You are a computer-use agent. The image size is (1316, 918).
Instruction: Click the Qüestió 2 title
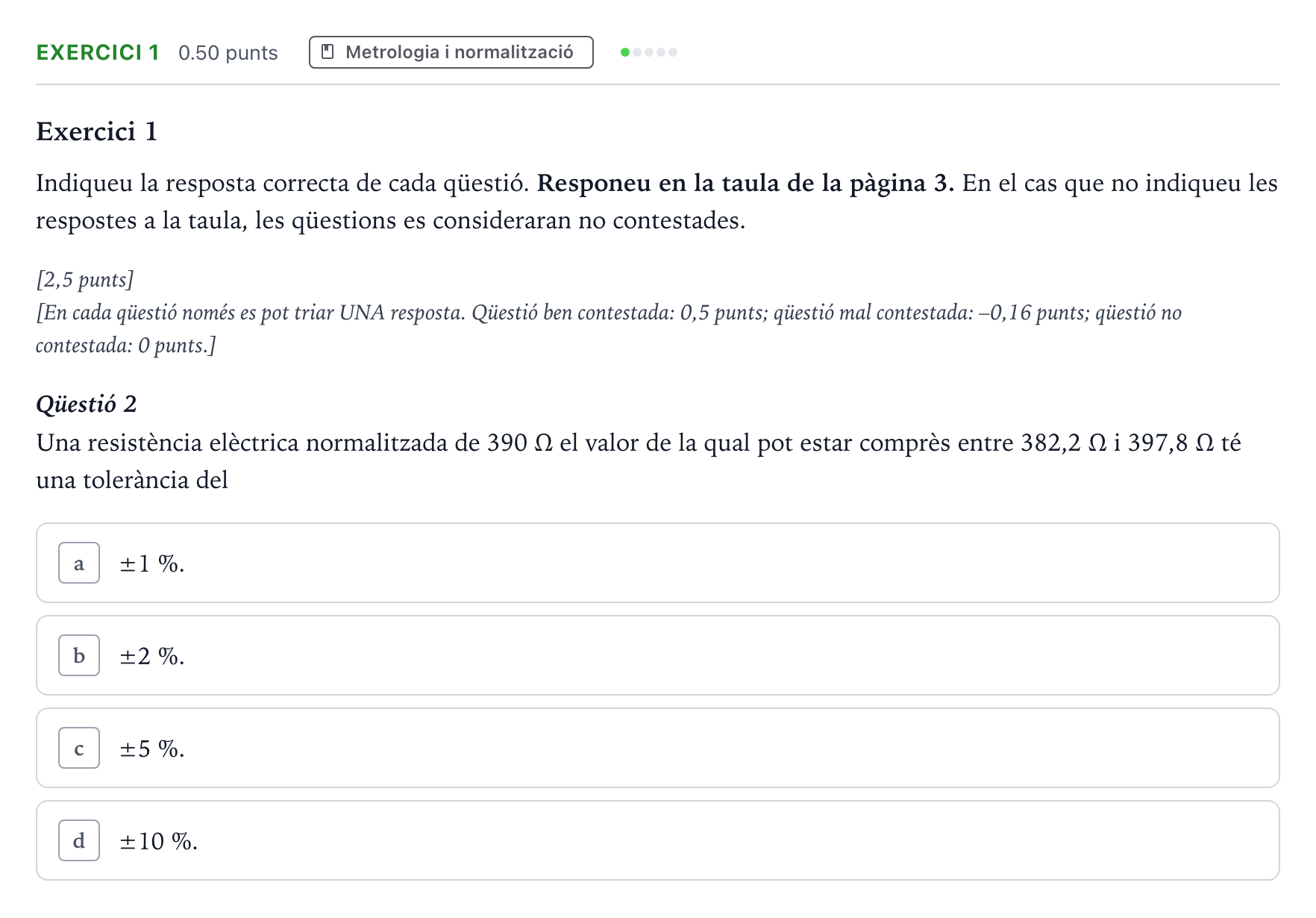tap(87, 404)
